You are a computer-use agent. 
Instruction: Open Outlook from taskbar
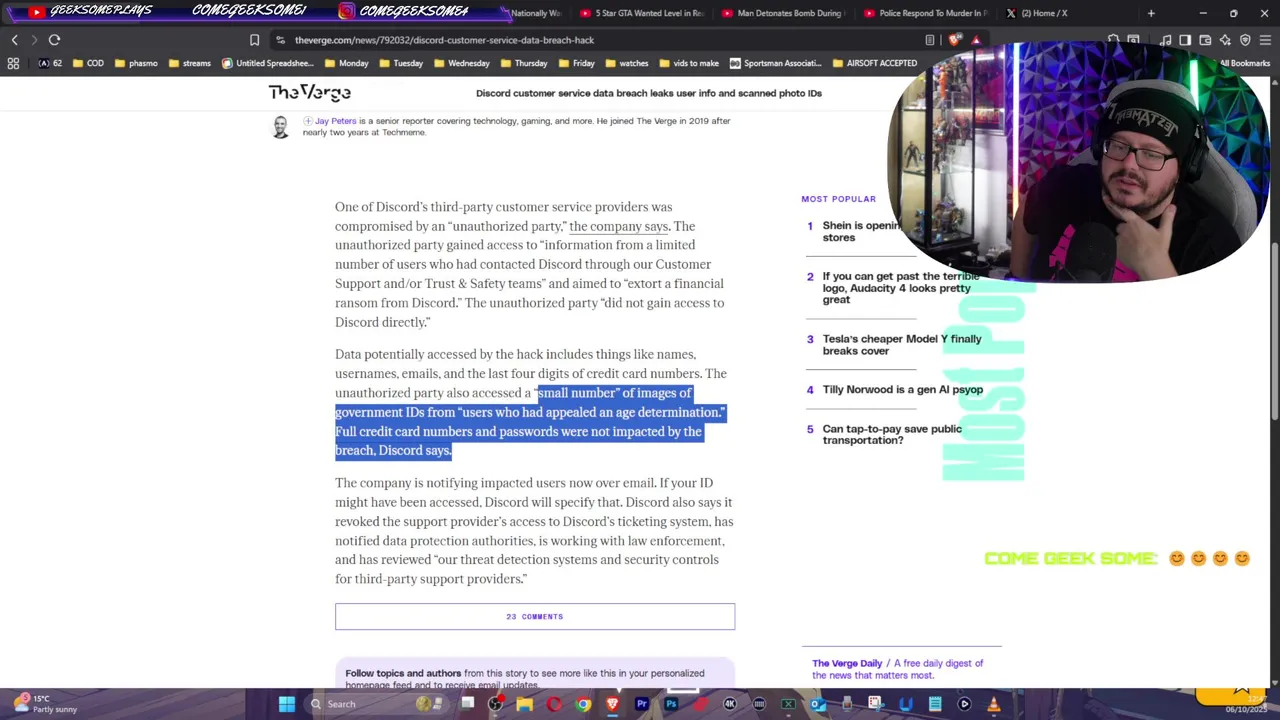click(x=818, y=704)
